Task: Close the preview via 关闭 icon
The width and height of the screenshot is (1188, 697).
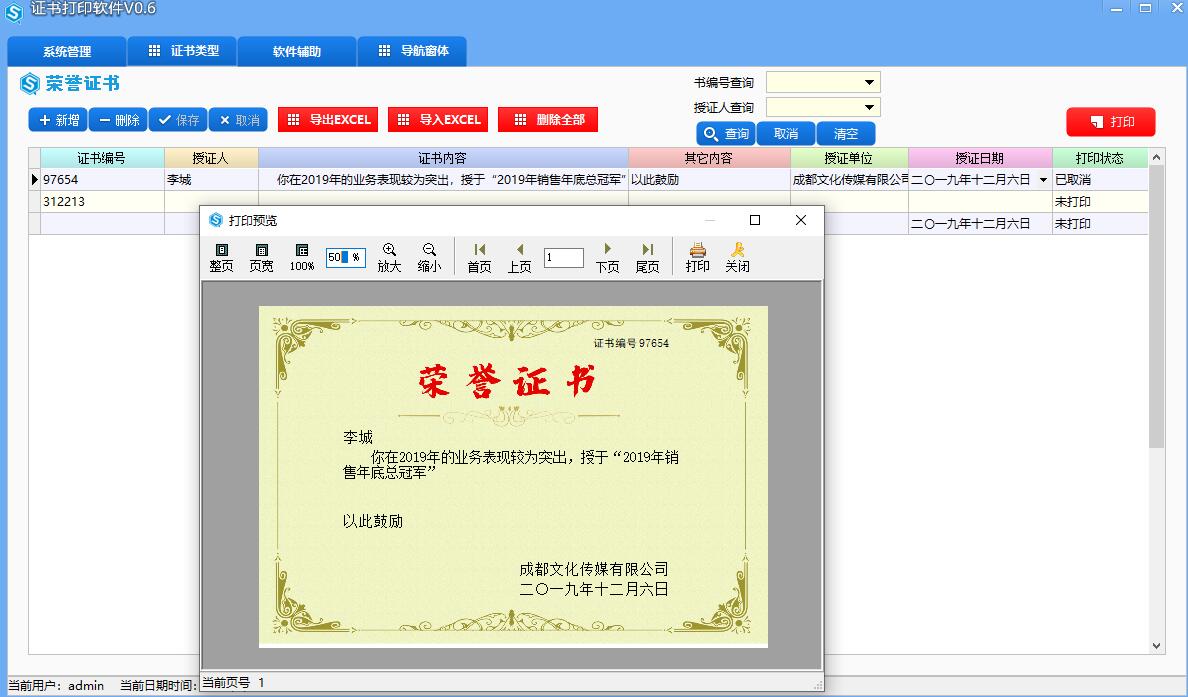Action: click(737, 258)
